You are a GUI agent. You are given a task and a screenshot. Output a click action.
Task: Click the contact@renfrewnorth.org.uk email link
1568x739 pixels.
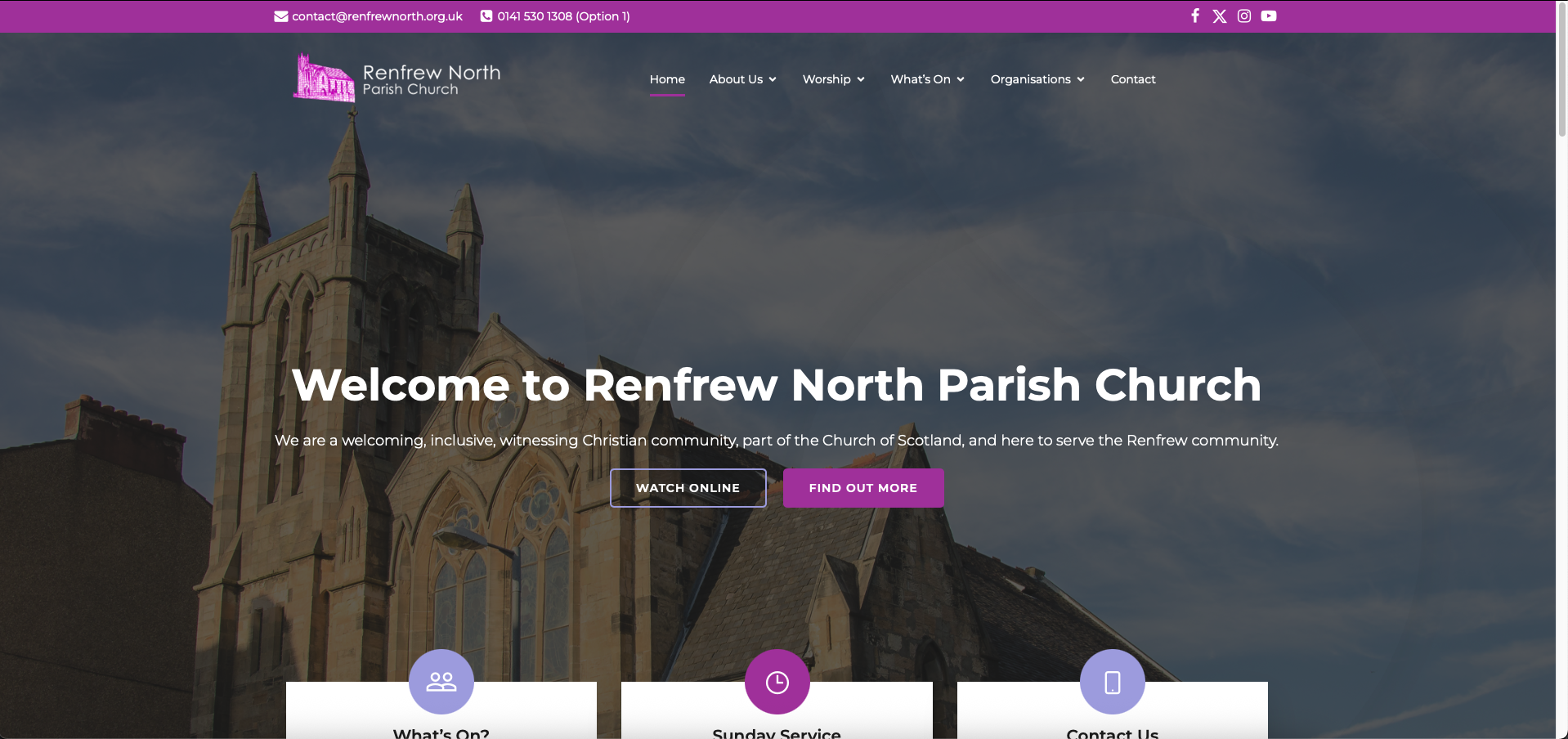point(377,16)
